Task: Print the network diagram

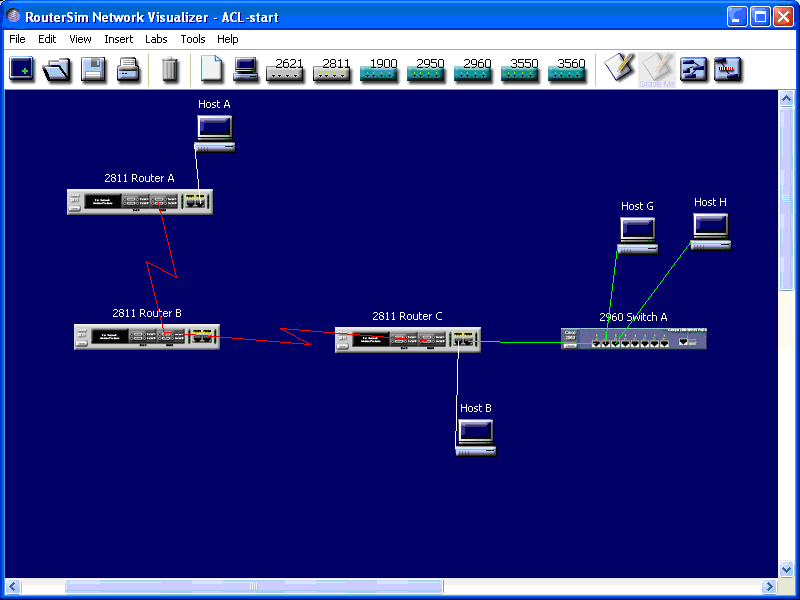Action: 128,69
